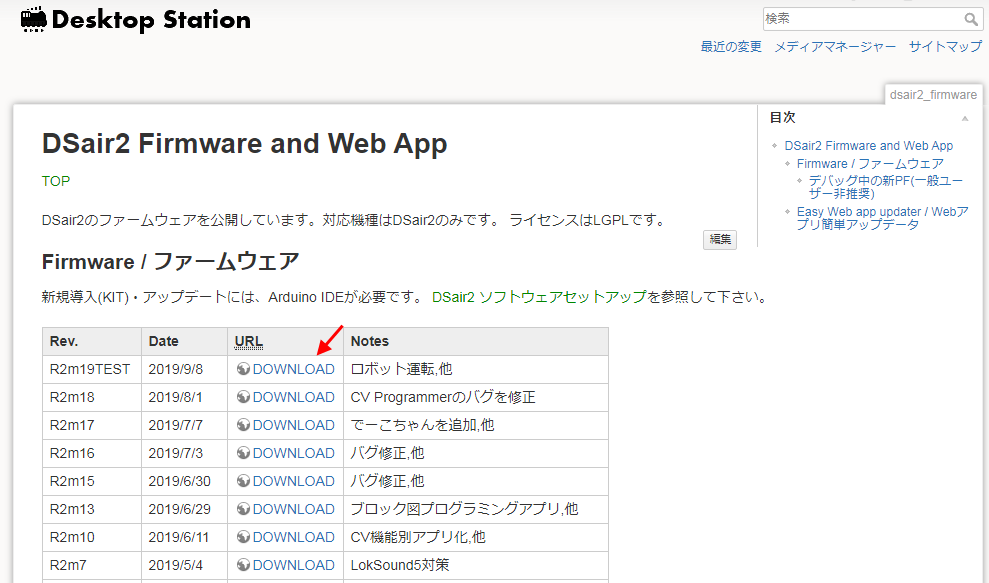This screenshot has width=989, height=583.
Task: Click globe icon in the R2m13 row
Action: tap(243, 509)
